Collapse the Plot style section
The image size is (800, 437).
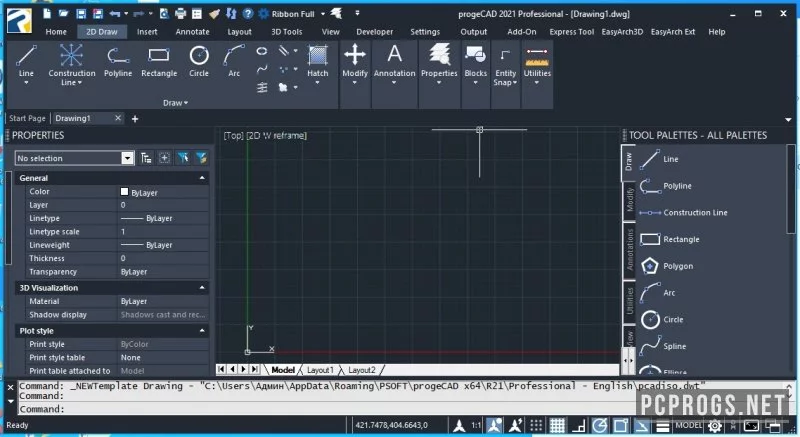pos(202,331)
